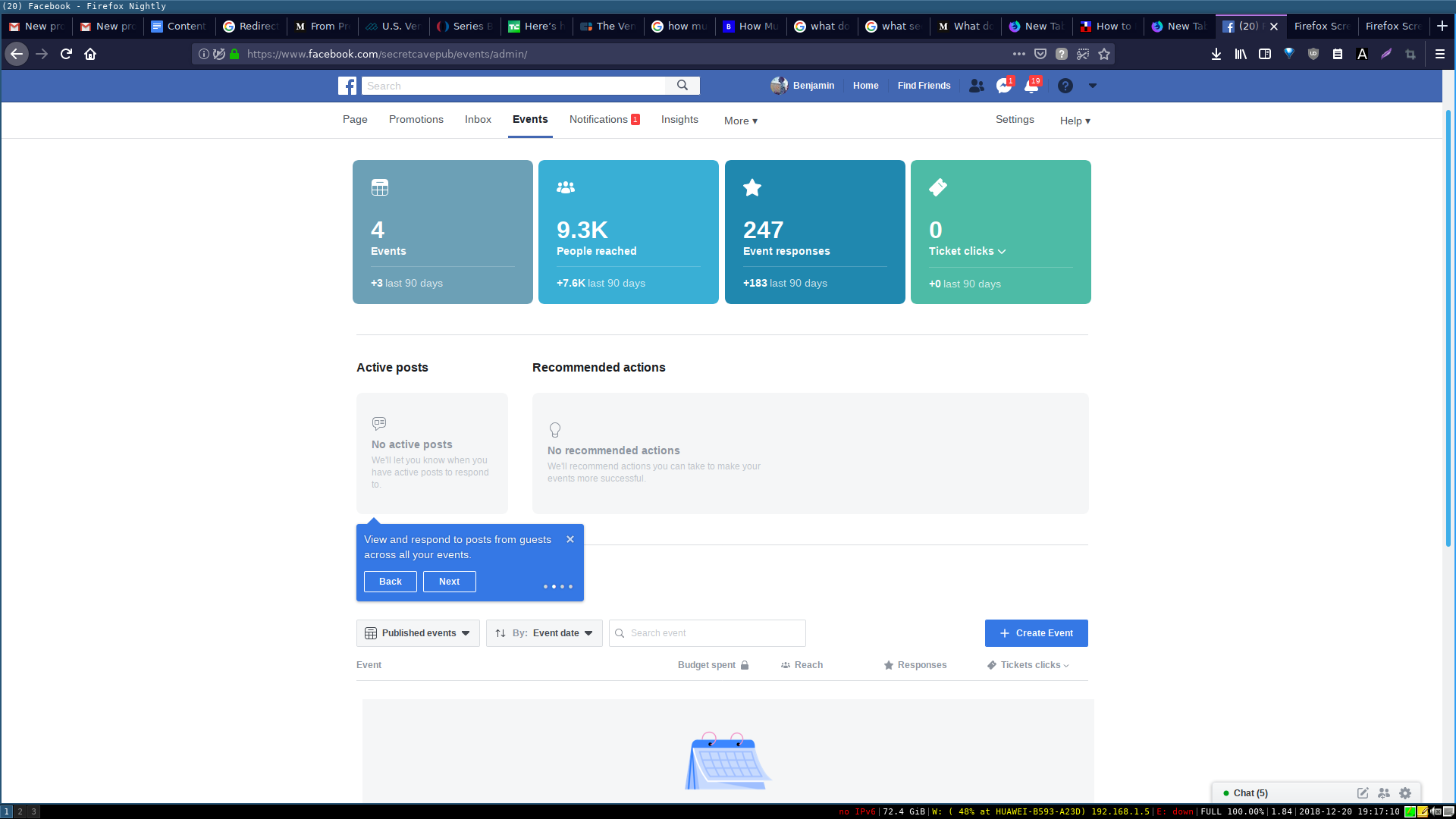The height and width of the screenshot is (819, 1456).
Task: Open the Find Friends link
Action: (924, 86)
